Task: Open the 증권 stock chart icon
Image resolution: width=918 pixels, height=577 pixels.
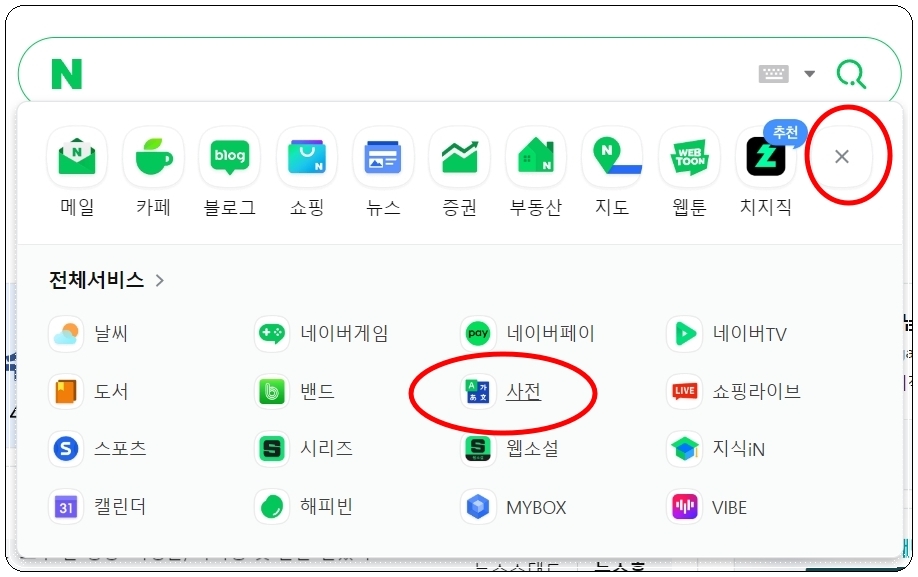Action: tap(459, 156)
